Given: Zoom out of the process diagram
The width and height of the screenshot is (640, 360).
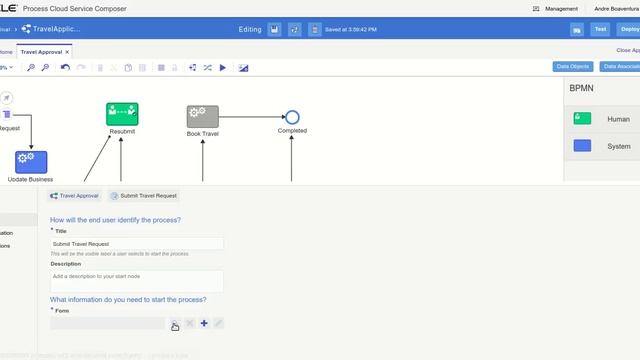Looking at the screenshot, I should [45, 68].
